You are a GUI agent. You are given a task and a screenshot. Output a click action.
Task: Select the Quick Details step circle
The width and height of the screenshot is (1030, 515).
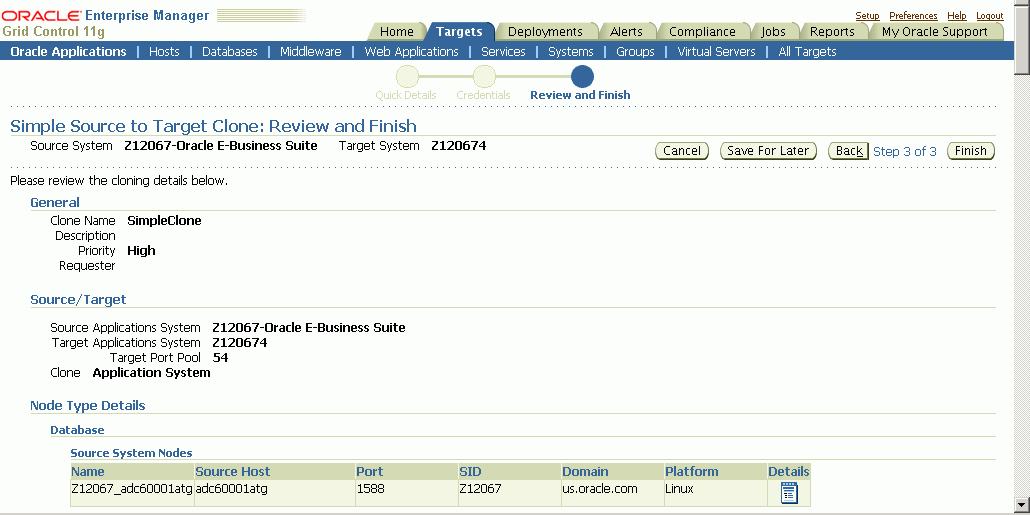407,77
